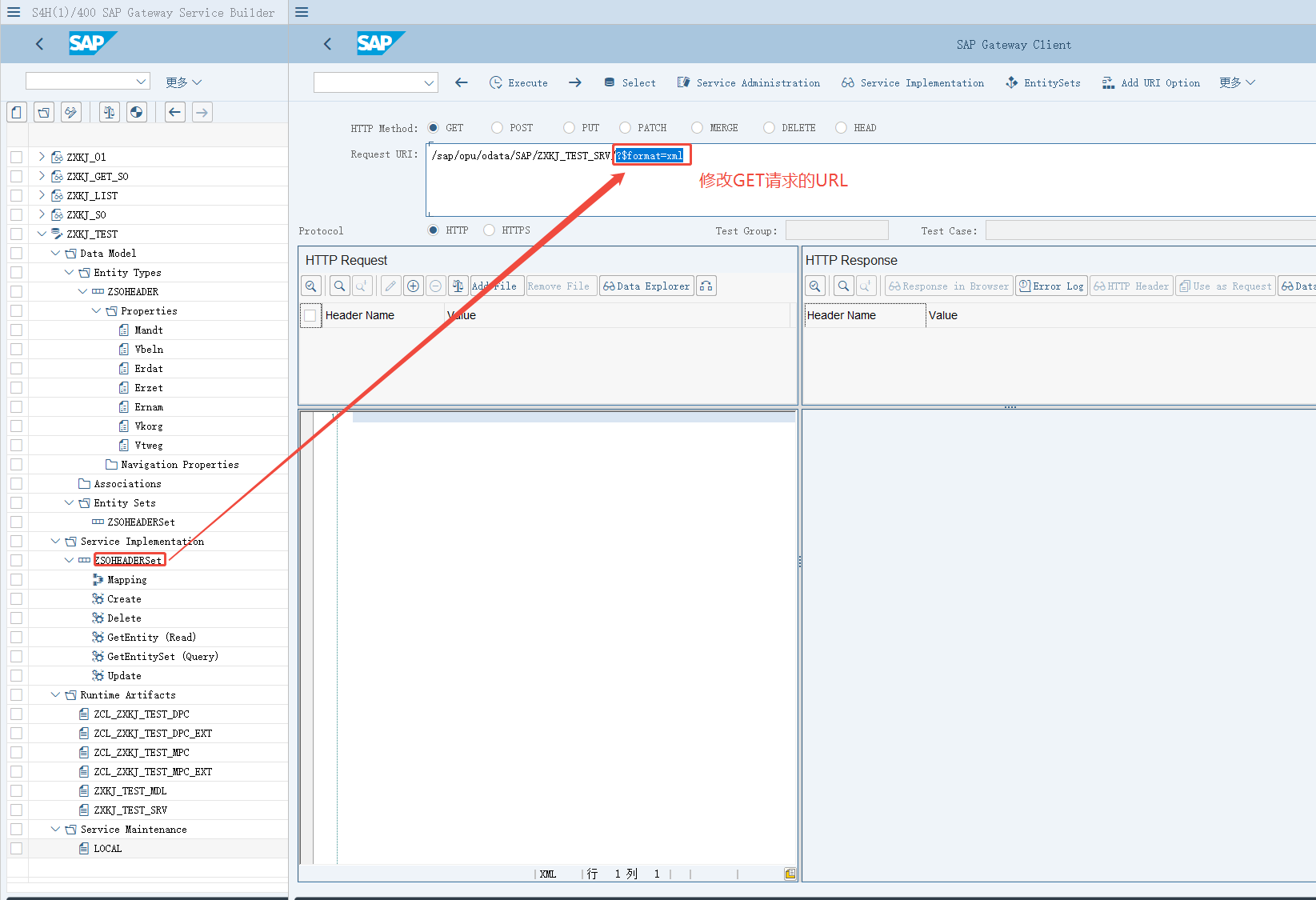Collapse the ZSOHEADER entity type node

pyautogui.click(x=82, y=291)
